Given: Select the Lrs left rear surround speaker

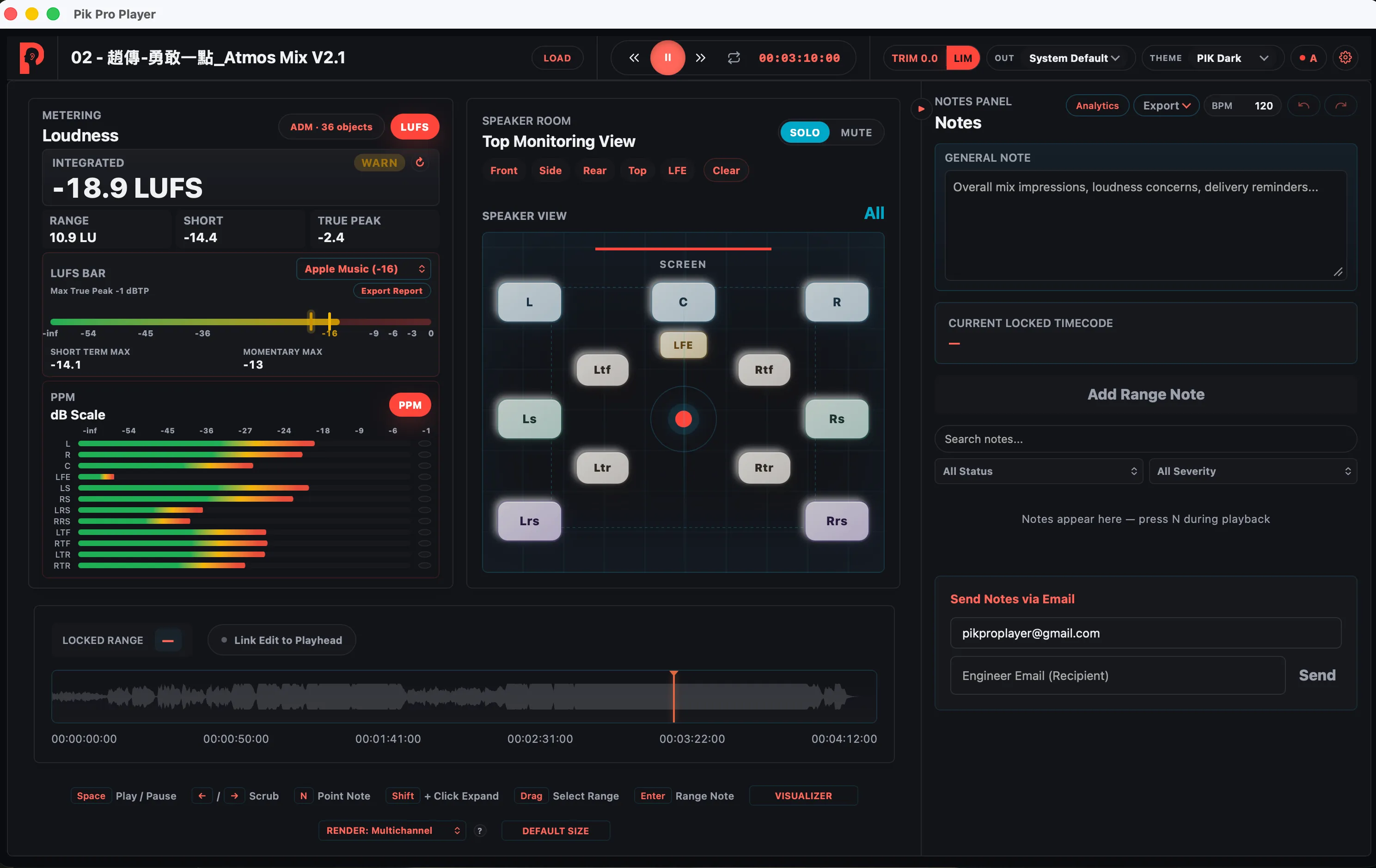Looking at the screenshot, I should (x=529, y=521).
